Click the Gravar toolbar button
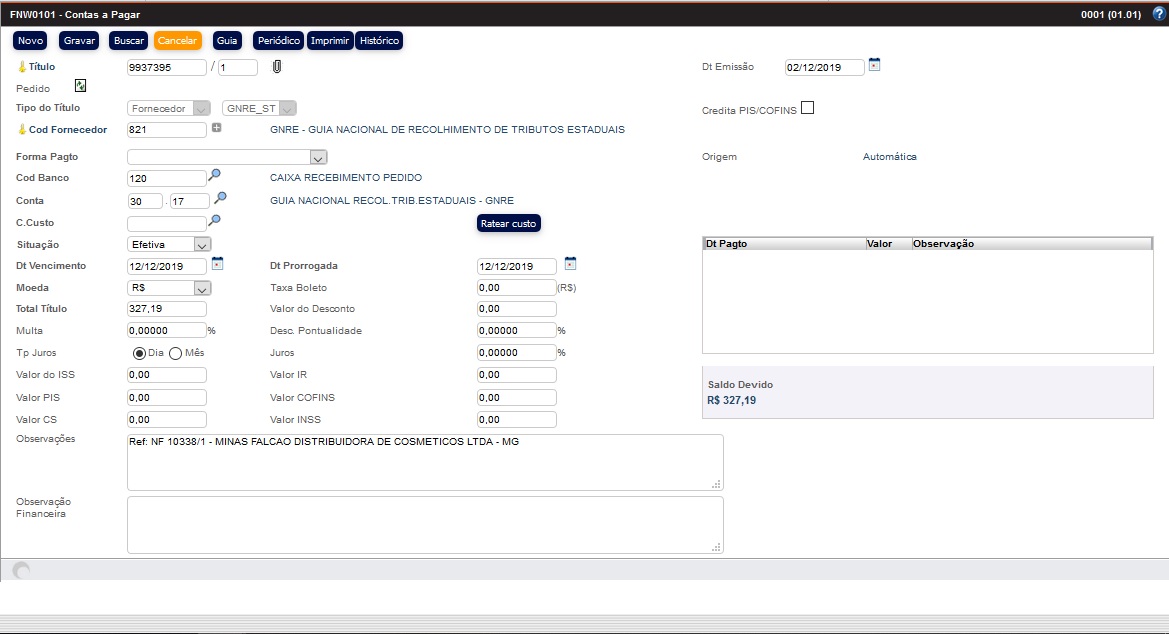This screenshot has height=634, width=1169. (x=79, y=41)
